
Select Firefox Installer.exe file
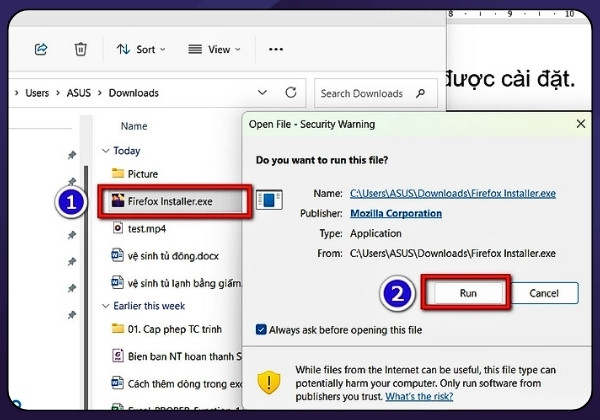click(170, 202)
